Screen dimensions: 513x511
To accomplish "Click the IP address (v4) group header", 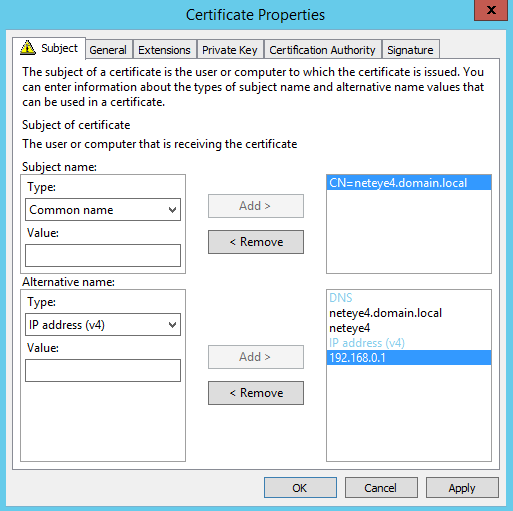I will pos(409,343).
